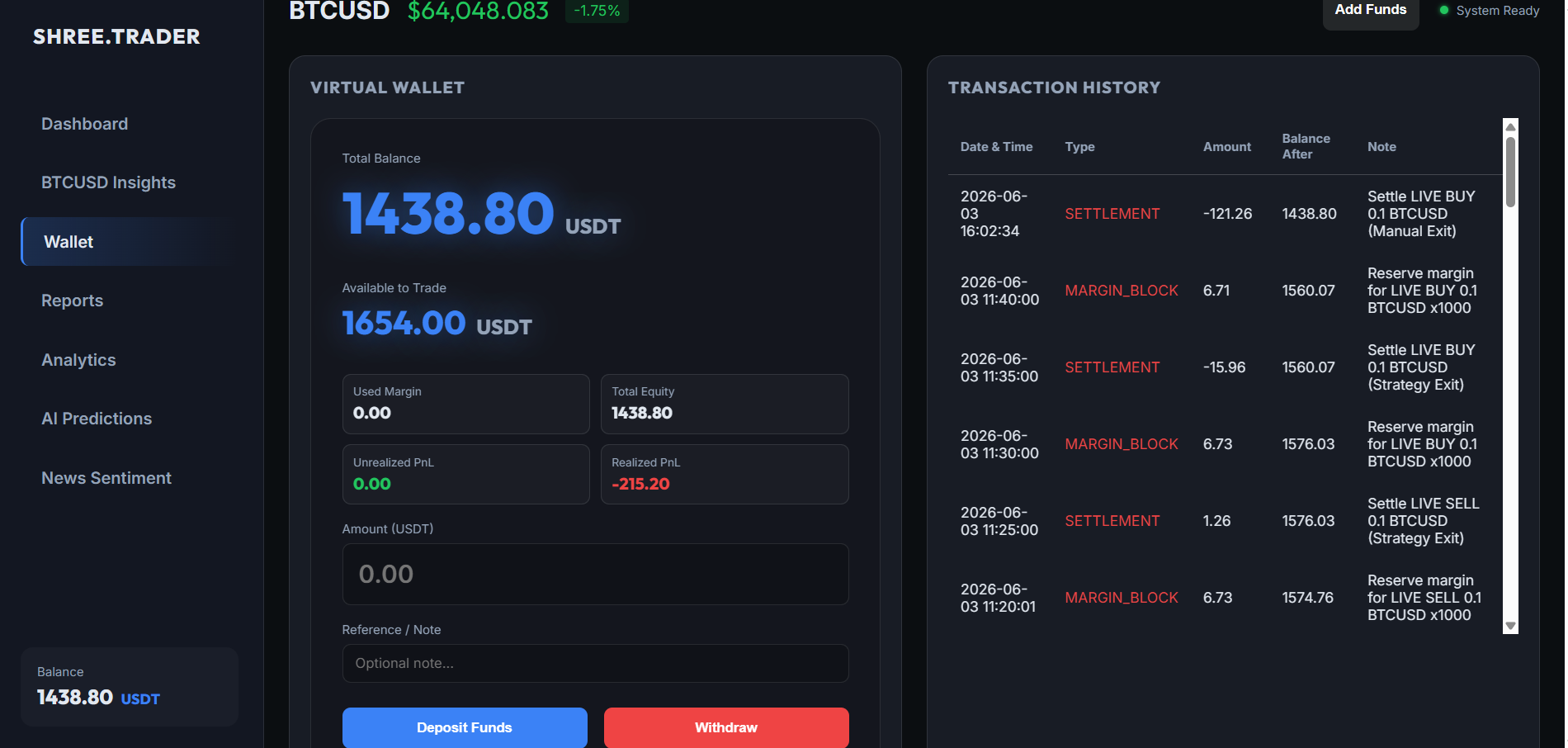The height and width of the screenshot is (748, 1568).
Task: Click the TRANSACTION HISTORY heading
Action: pos(1054,88)
